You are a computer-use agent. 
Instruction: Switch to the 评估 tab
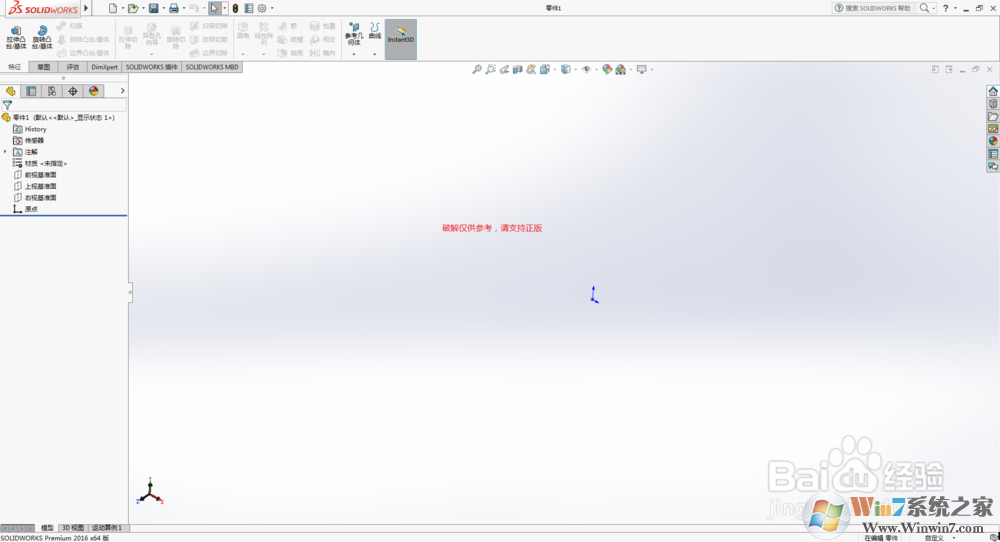coord(73,67)
